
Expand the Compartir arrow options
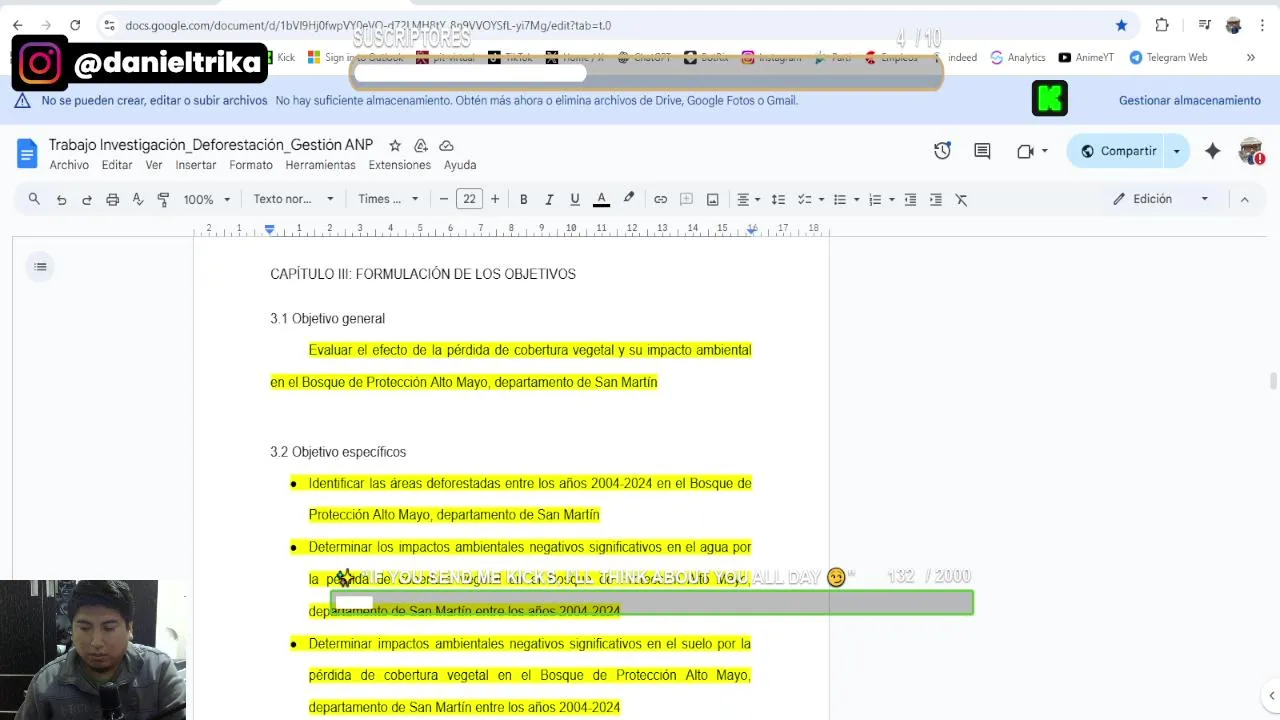(x=1177, y=151)
